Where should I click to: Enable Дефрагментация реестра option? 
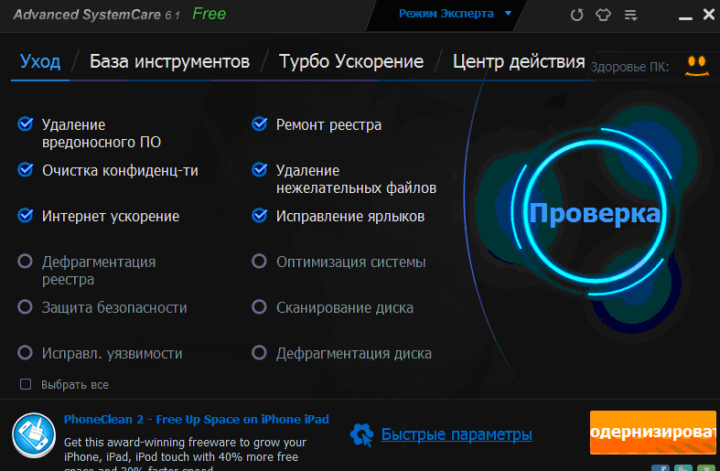[x=26, y=262]
